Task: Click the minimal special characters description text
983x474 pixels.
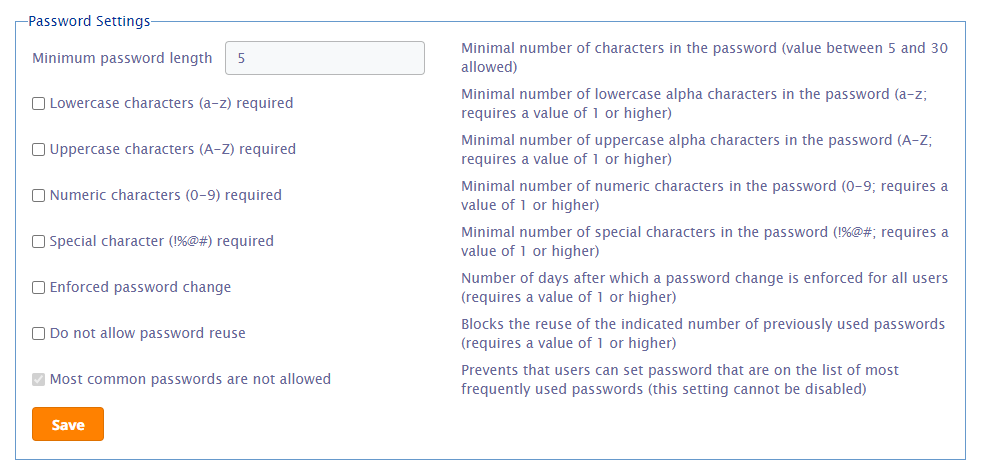Action: 704,241
